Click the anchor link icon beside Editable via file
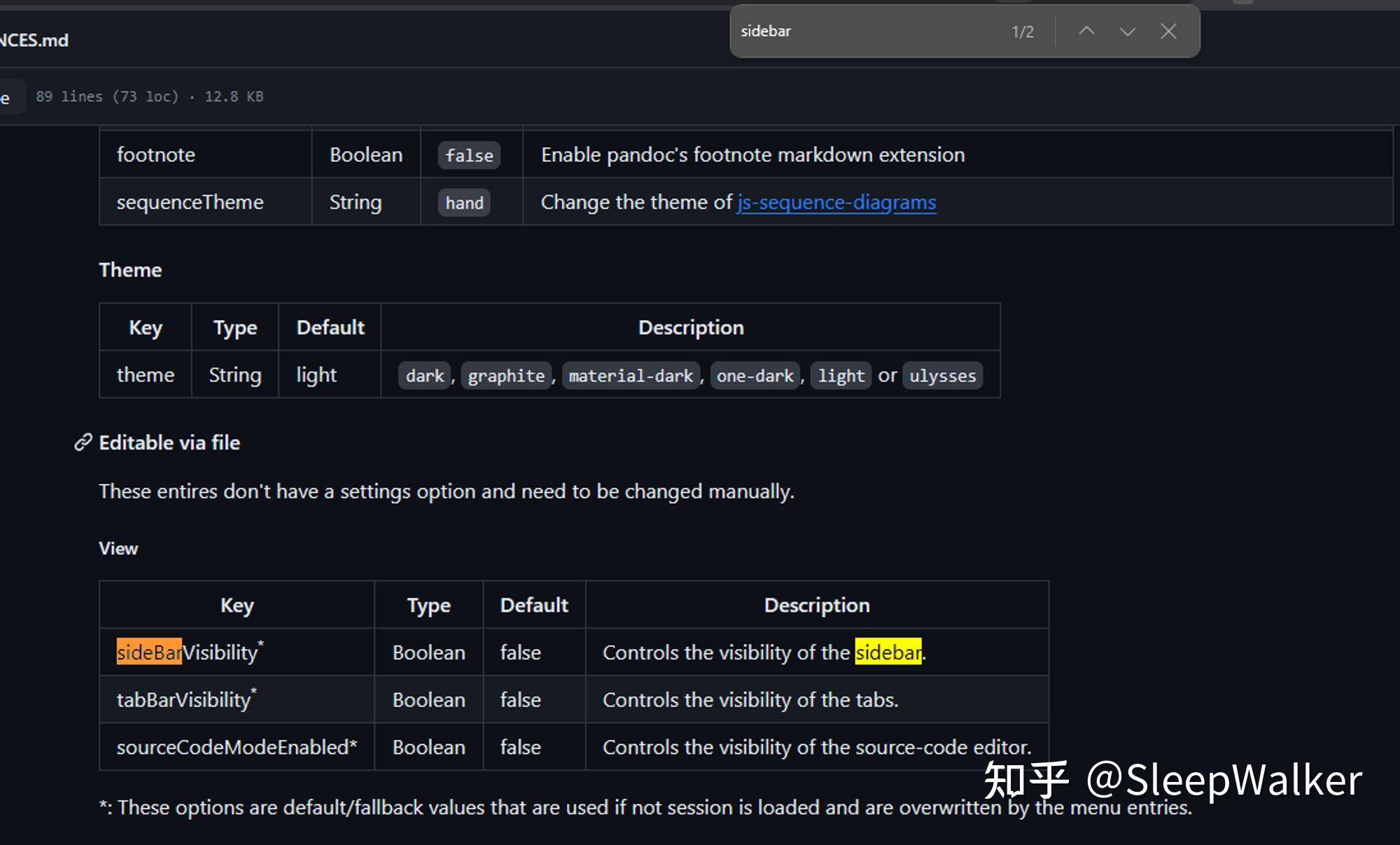This screenshot has height=845, width=1400. pyautogui.click(x=82, y=442)
